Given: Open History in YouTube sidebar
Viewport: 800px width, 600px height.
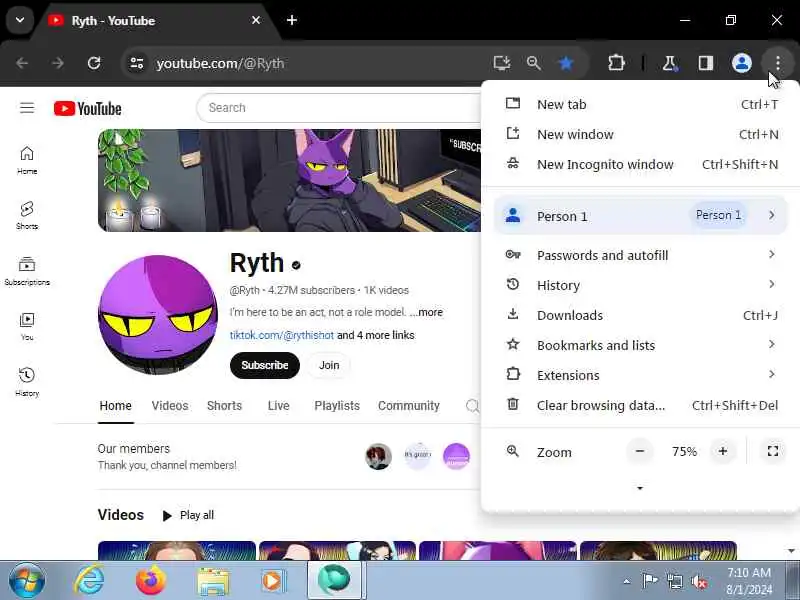Looking at the screenshot, I should point(27,383).
